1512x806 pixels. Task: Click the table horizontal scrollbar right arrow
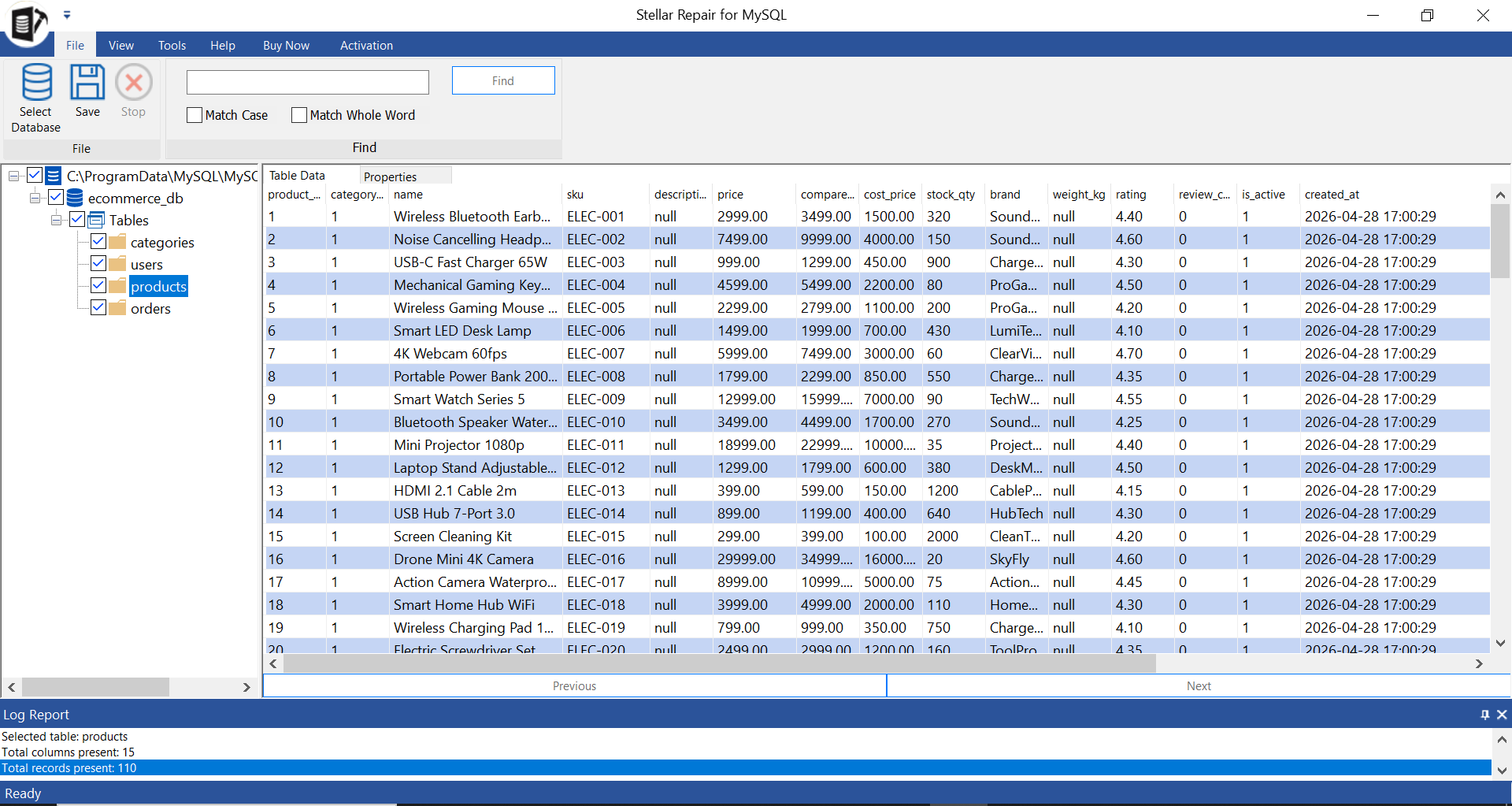[1479, 663]
